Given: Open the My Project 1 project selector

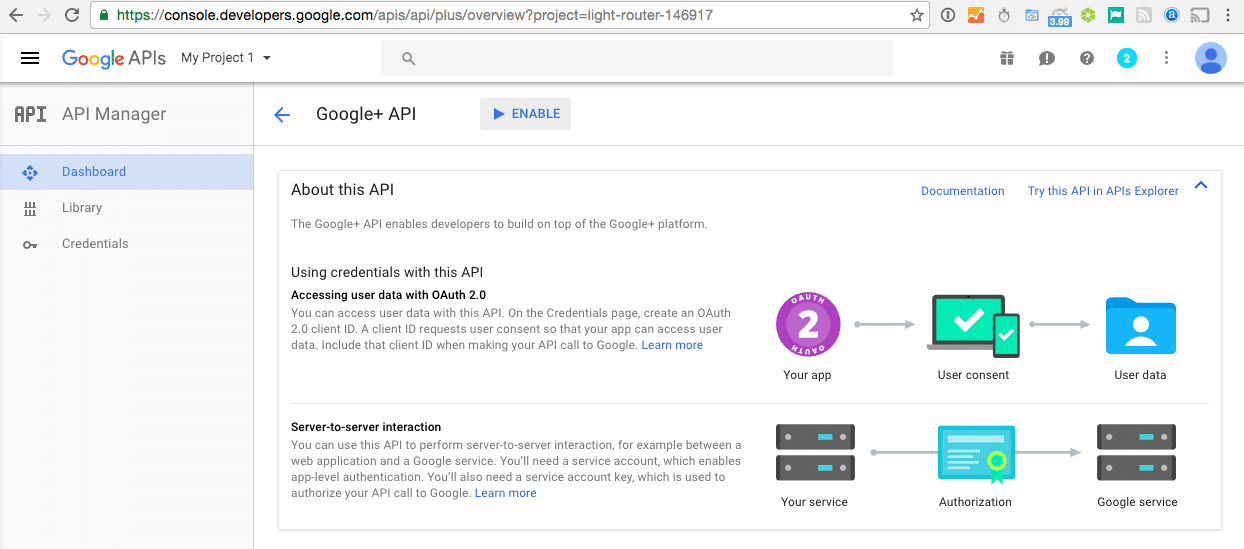Looking at the screenshot, I should (226, 58).
